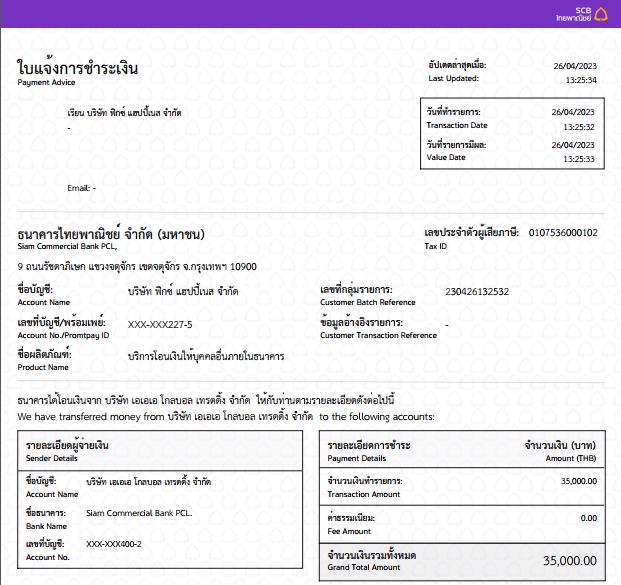Screen dimensions: 621x585
Task: Click 'Siam Commercial Bank PCL,' under bank heading
Action: coord(67,246)
